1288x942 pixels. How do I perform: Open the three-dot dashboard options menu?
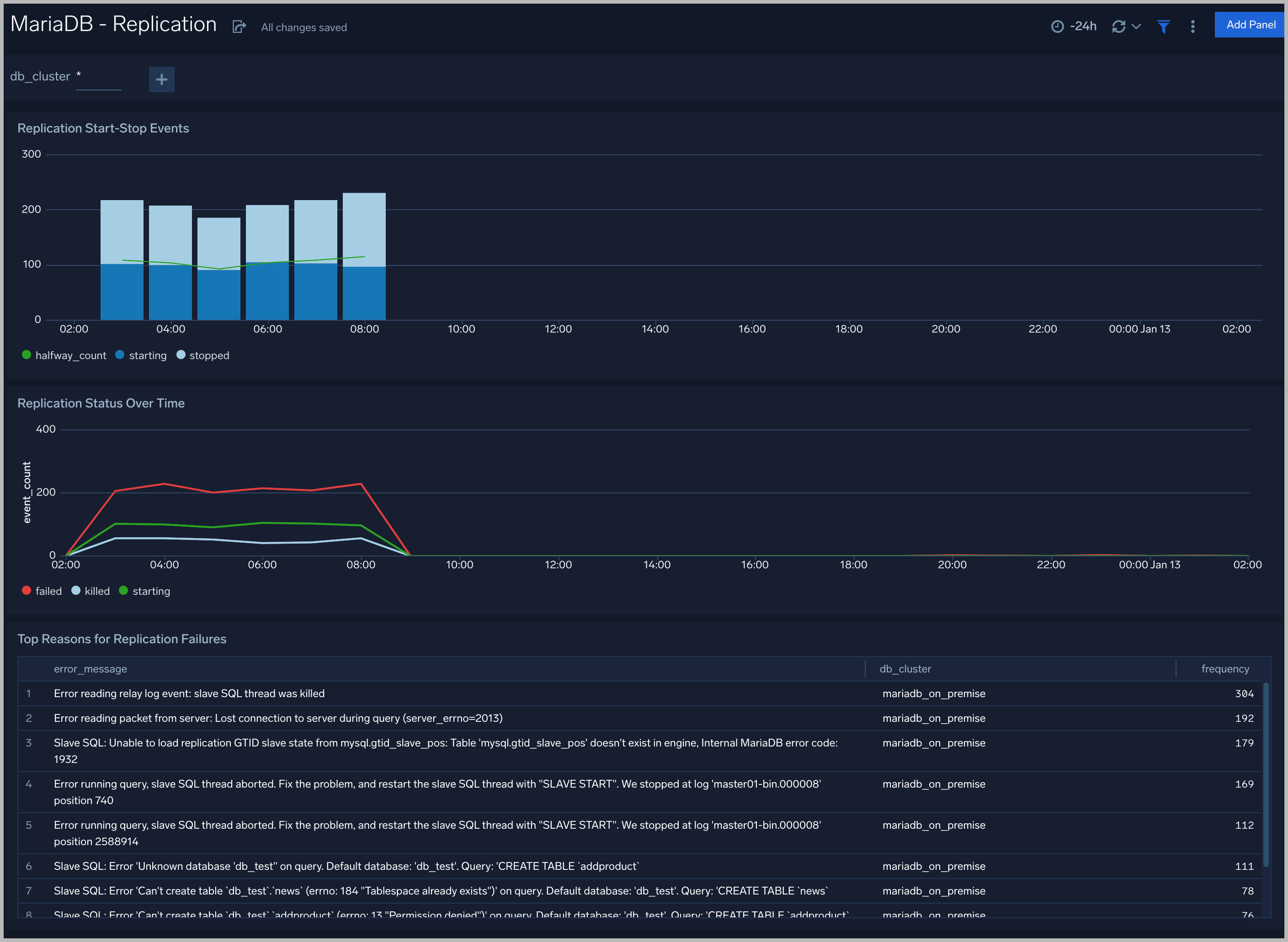pos(1192,26)
